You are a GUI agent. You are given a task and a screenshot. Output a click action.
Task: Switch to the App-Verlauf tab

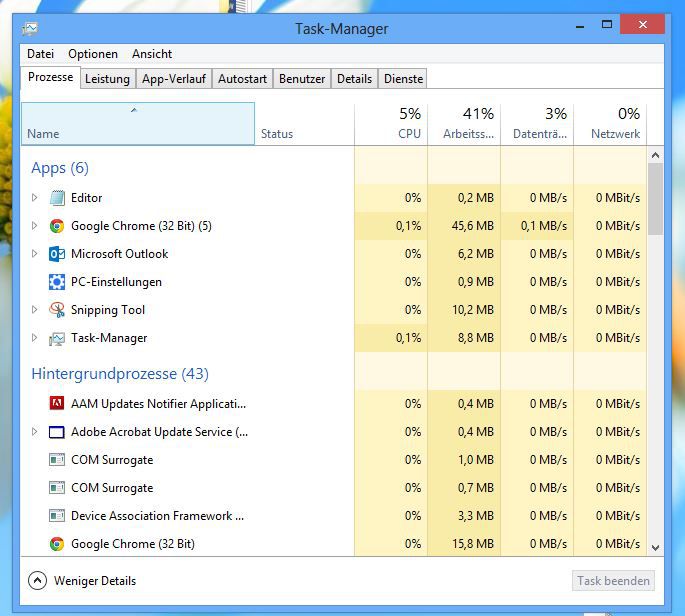174,79
